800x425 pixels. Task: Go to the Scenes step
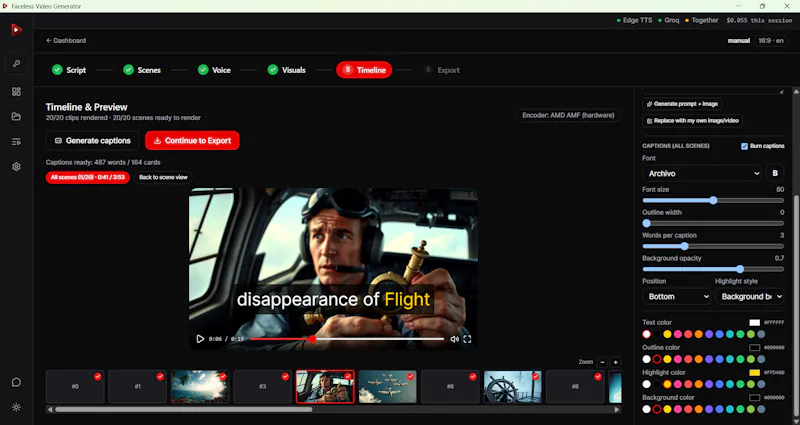[142, 70]
